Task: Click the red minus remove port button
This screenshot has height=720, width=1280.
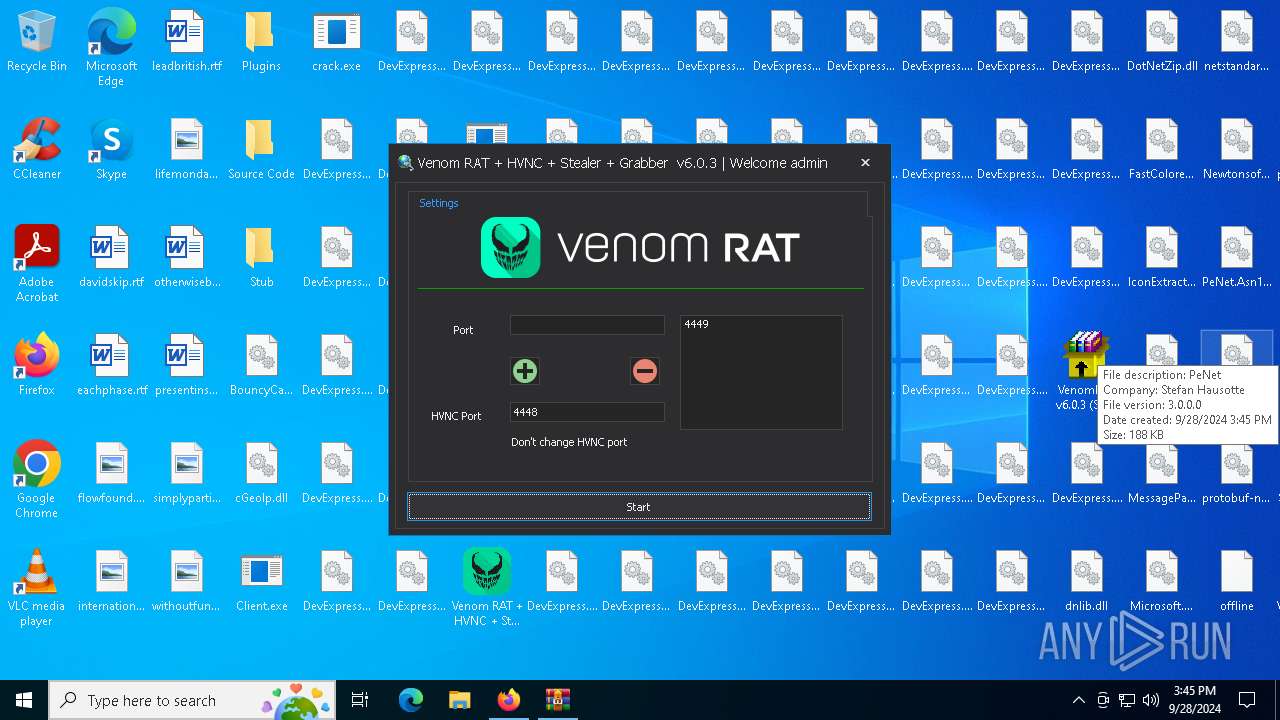Action: tap(645, 371)
